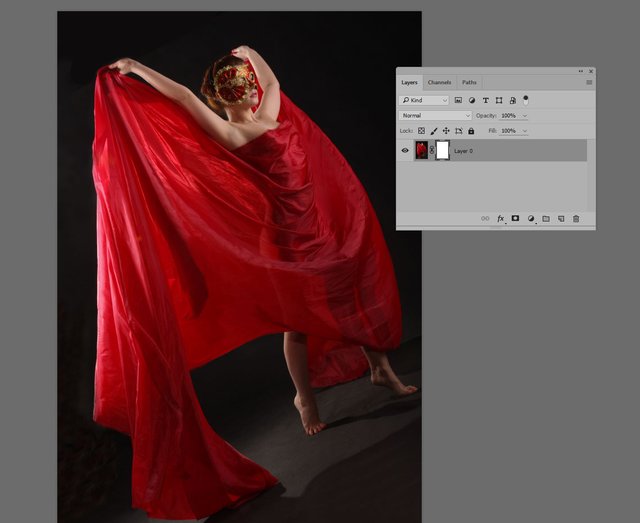Open the Normal blending mode dropdown
This screenshot has height=523, width=640.
click(x=436, y=116)
